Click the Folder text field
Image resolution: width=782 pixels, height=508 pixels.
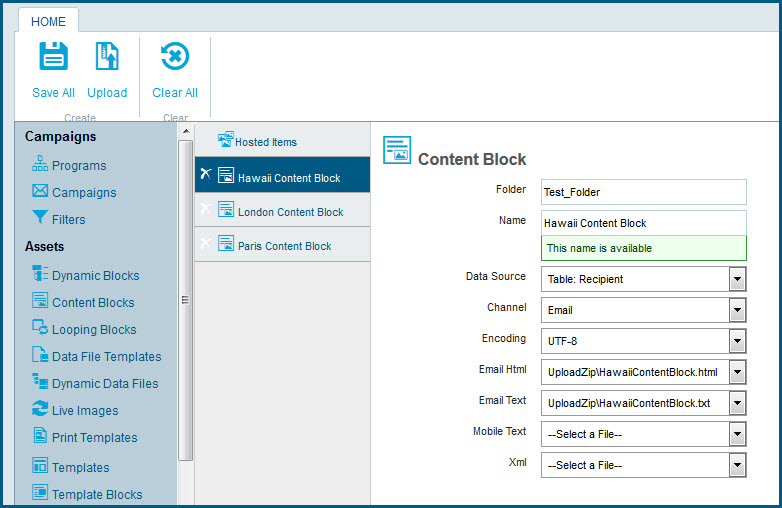[643, 192]
